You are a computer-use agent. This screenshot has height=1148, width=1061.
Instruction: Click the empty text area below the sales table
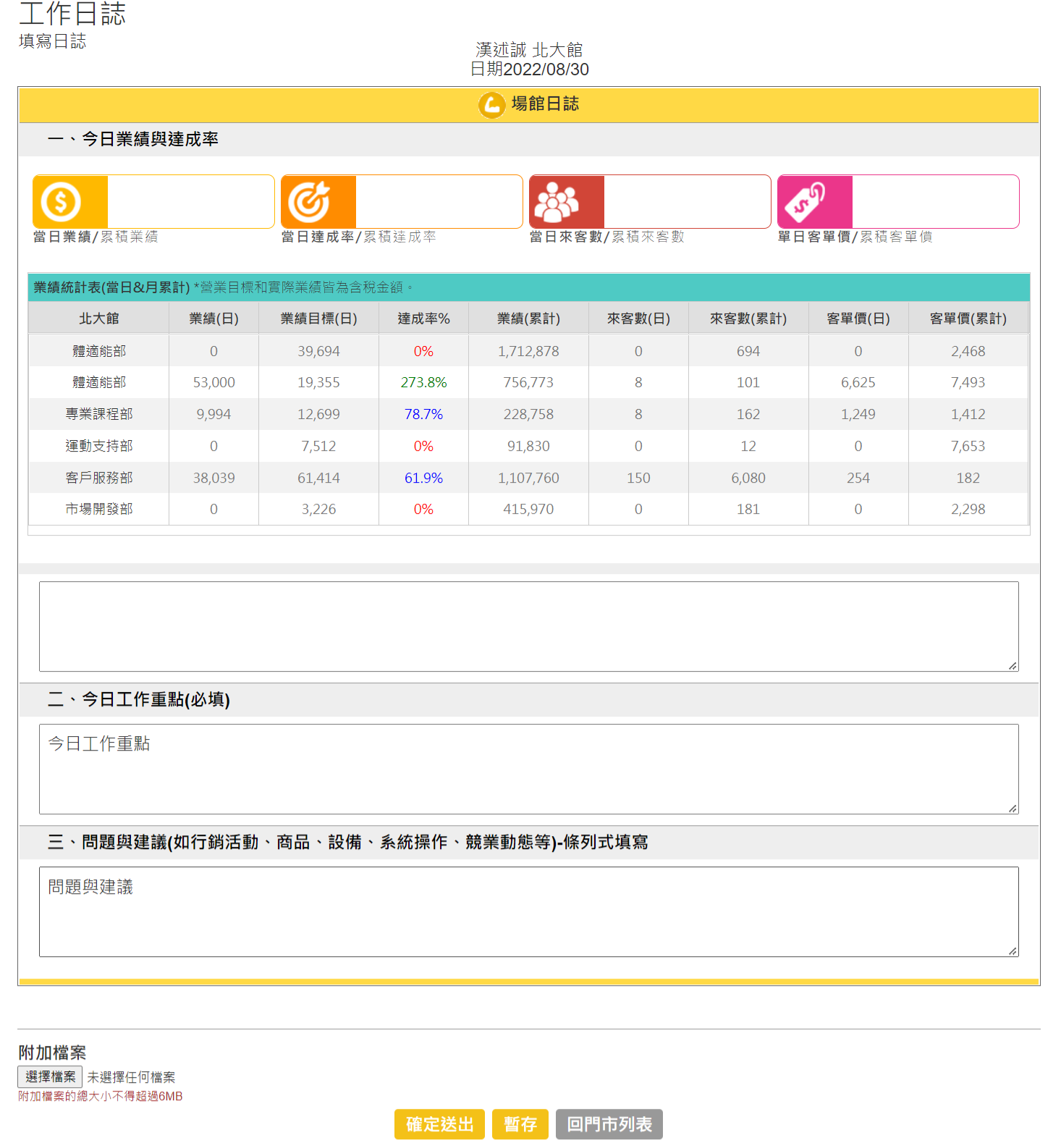528,626
